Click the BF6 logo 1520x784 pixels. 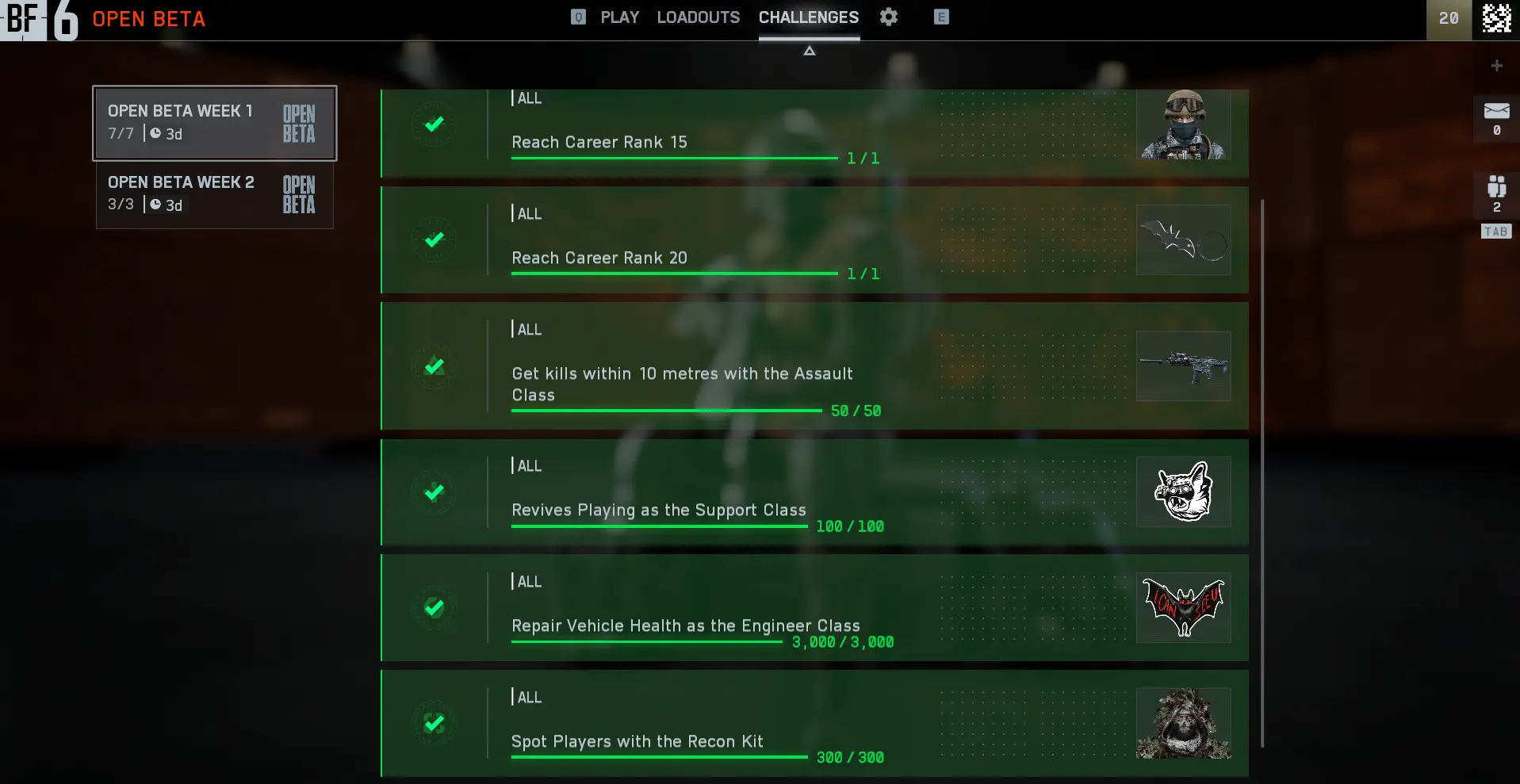[40, 20]
